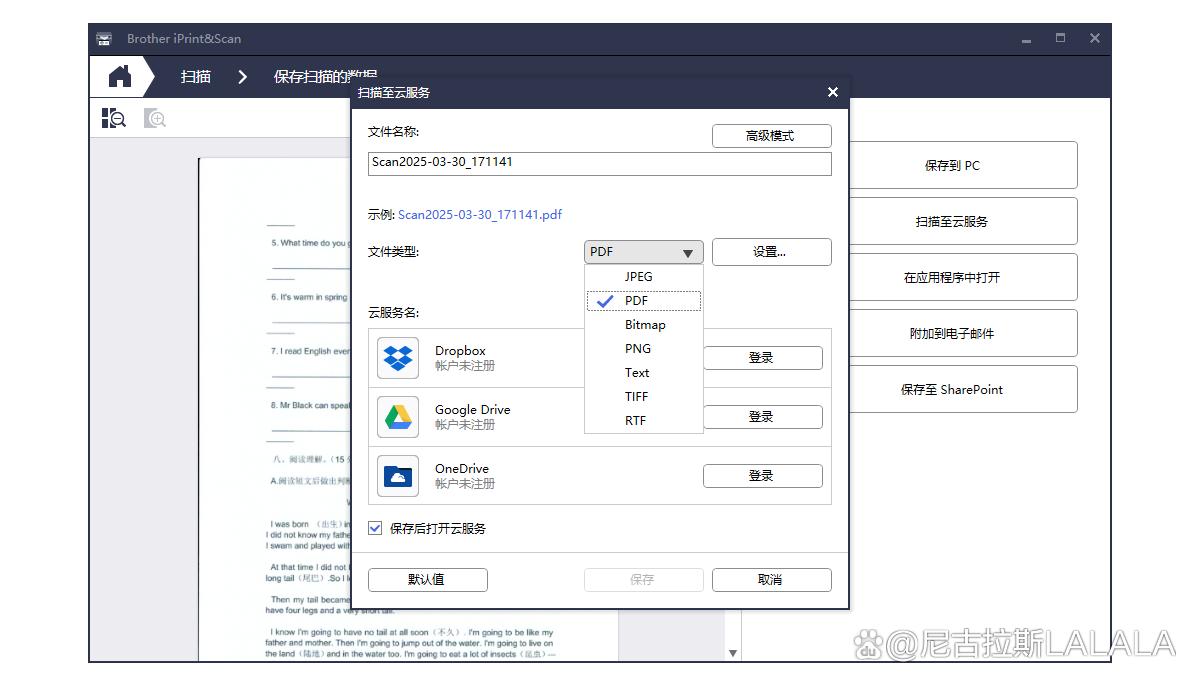The image size is (1200, 686).
Task: Select TIFF from file type list
Action: click(x=643, y=397)
